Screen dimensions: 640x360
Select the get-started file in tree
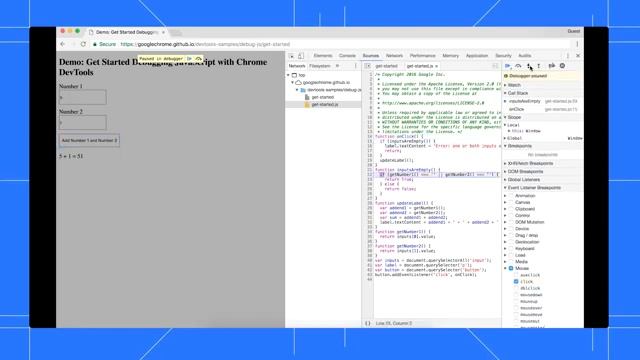322,97
